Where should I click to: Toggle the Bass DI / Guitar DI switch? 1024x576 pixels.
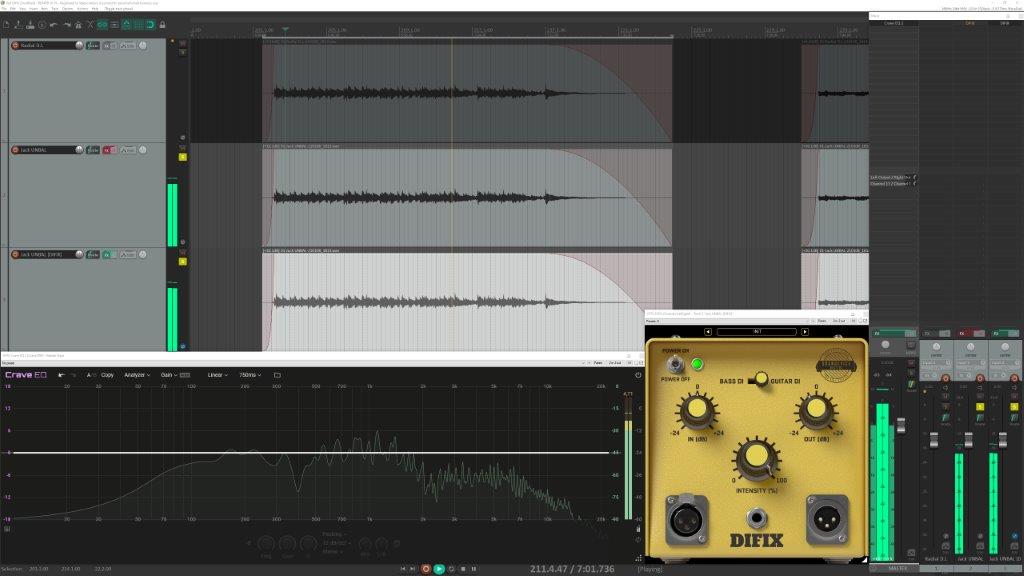click(x=761, y=378)
